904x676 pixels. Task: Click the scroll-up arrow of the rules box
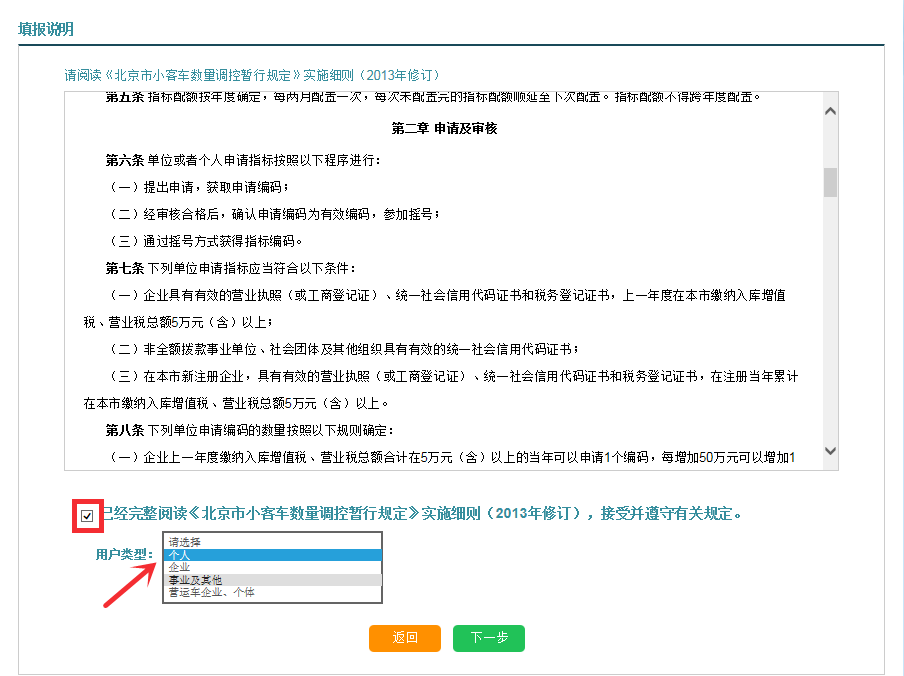pos(829,111)
